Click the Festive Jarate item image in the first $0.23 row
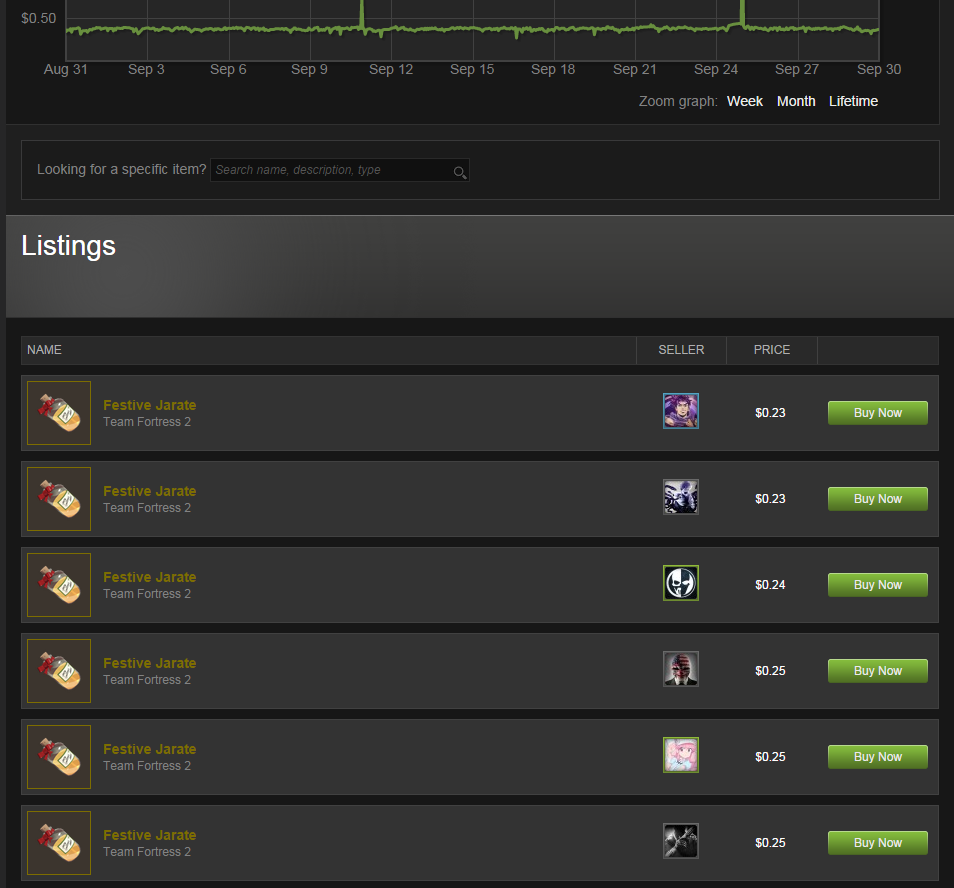This screenshot has width=954, height=888. coord(59,413)
